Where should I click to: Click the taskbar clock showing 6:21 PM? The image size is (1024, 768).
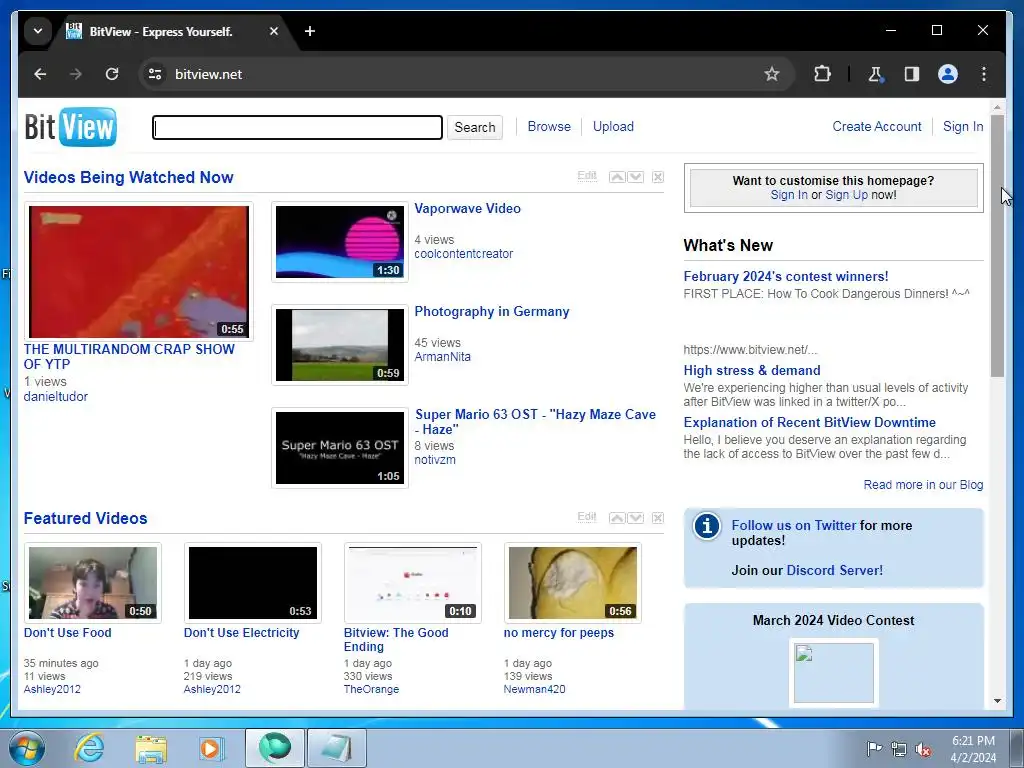pyautogui.click(x=973, y=749)
